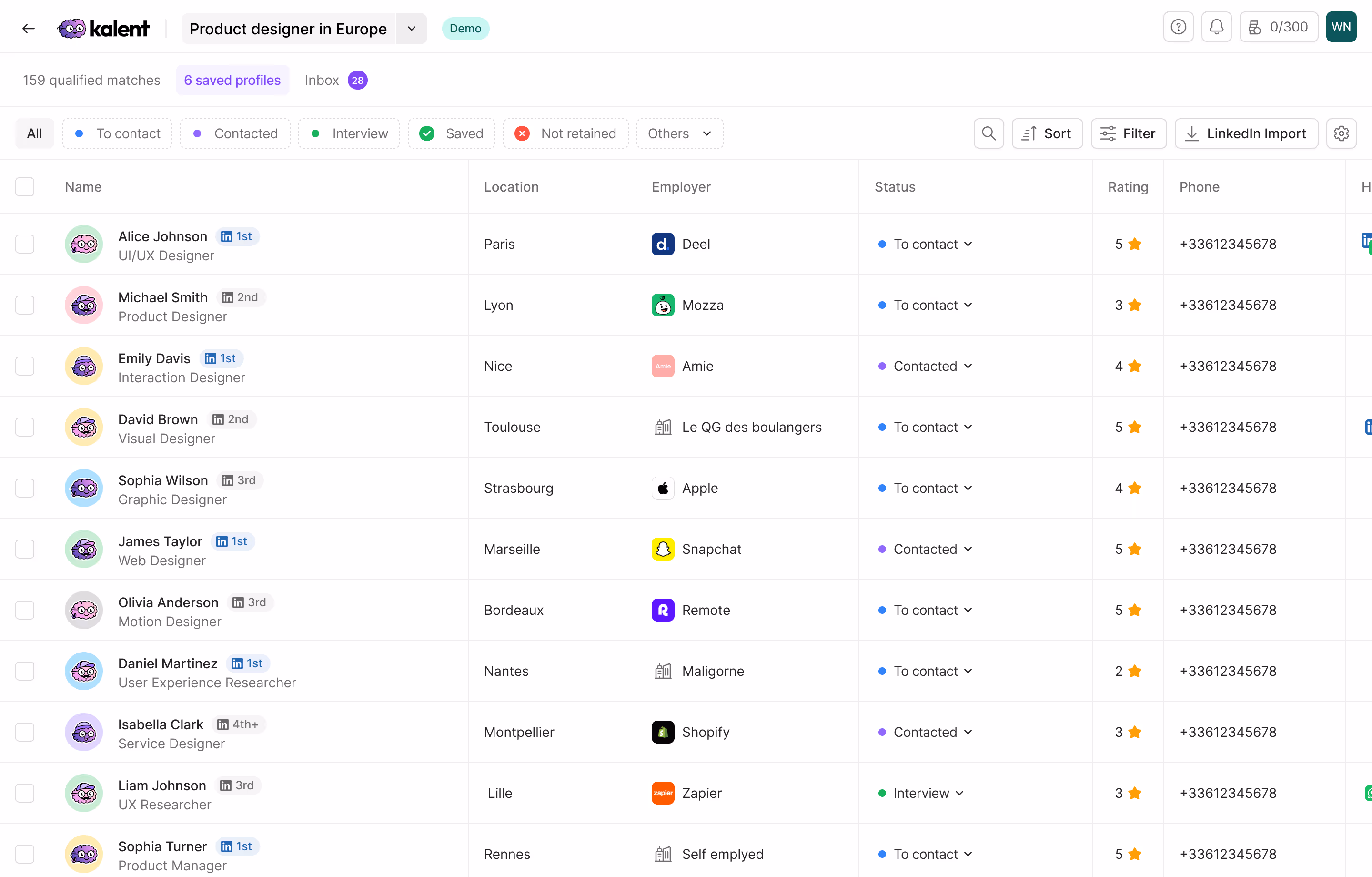Viewport: 1372px width, 877px height.
Task: Click the Zapier employer logo
Action: point(663,793)
